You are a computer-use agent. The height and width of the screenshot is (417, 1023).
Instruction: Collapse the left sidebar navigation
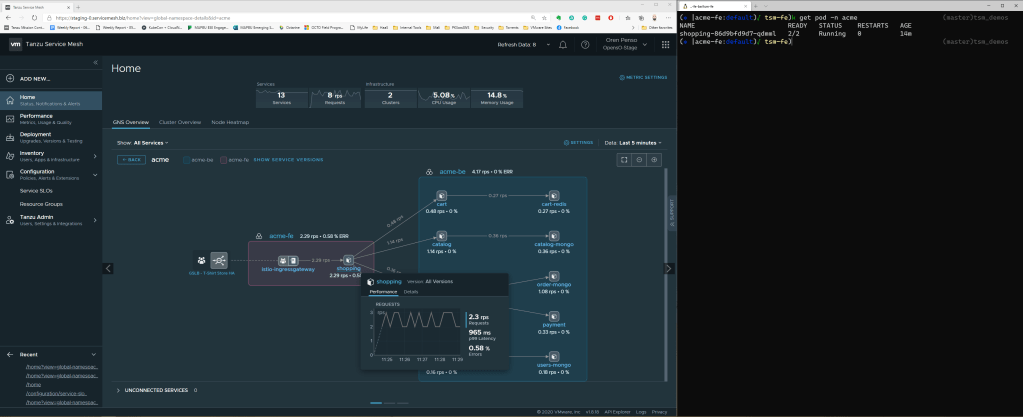(x=96, y=63)
